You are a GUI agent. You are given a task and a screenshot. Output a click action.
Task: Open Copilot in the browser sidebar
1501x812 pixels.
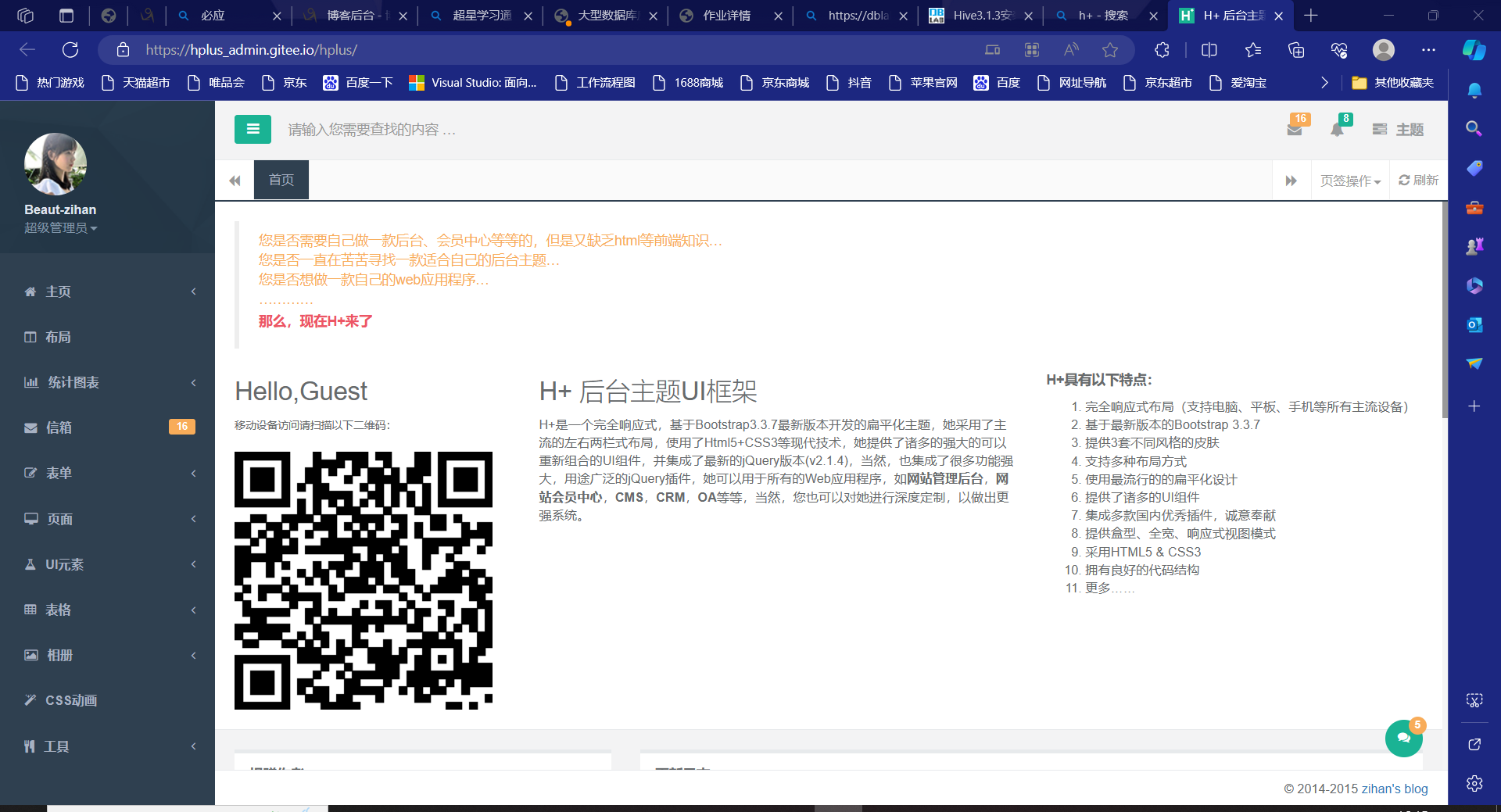point(1474,50)
